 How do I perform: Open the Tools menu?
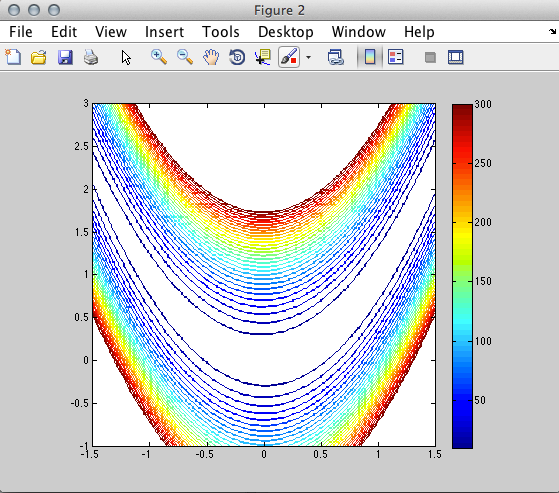tap(221, 32)
